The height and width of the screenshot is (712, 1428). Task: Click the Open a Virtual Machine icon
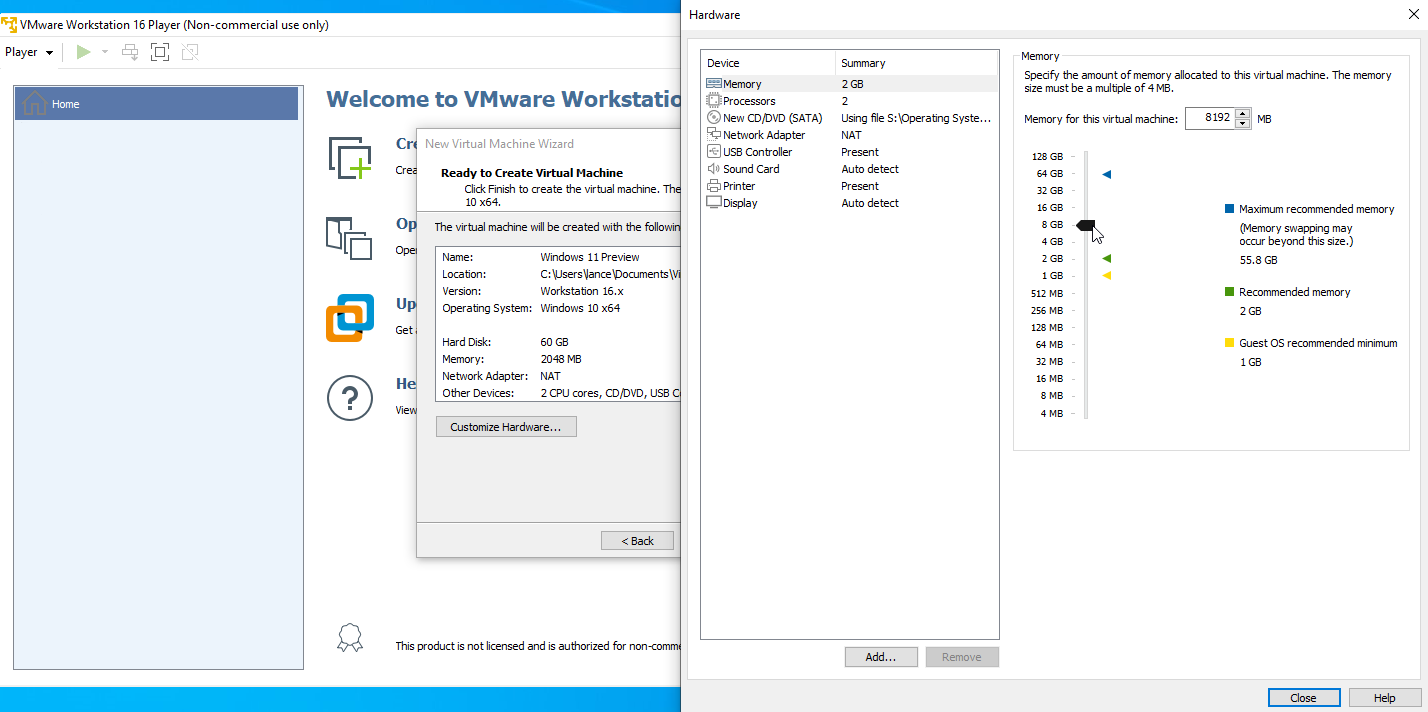350,237
